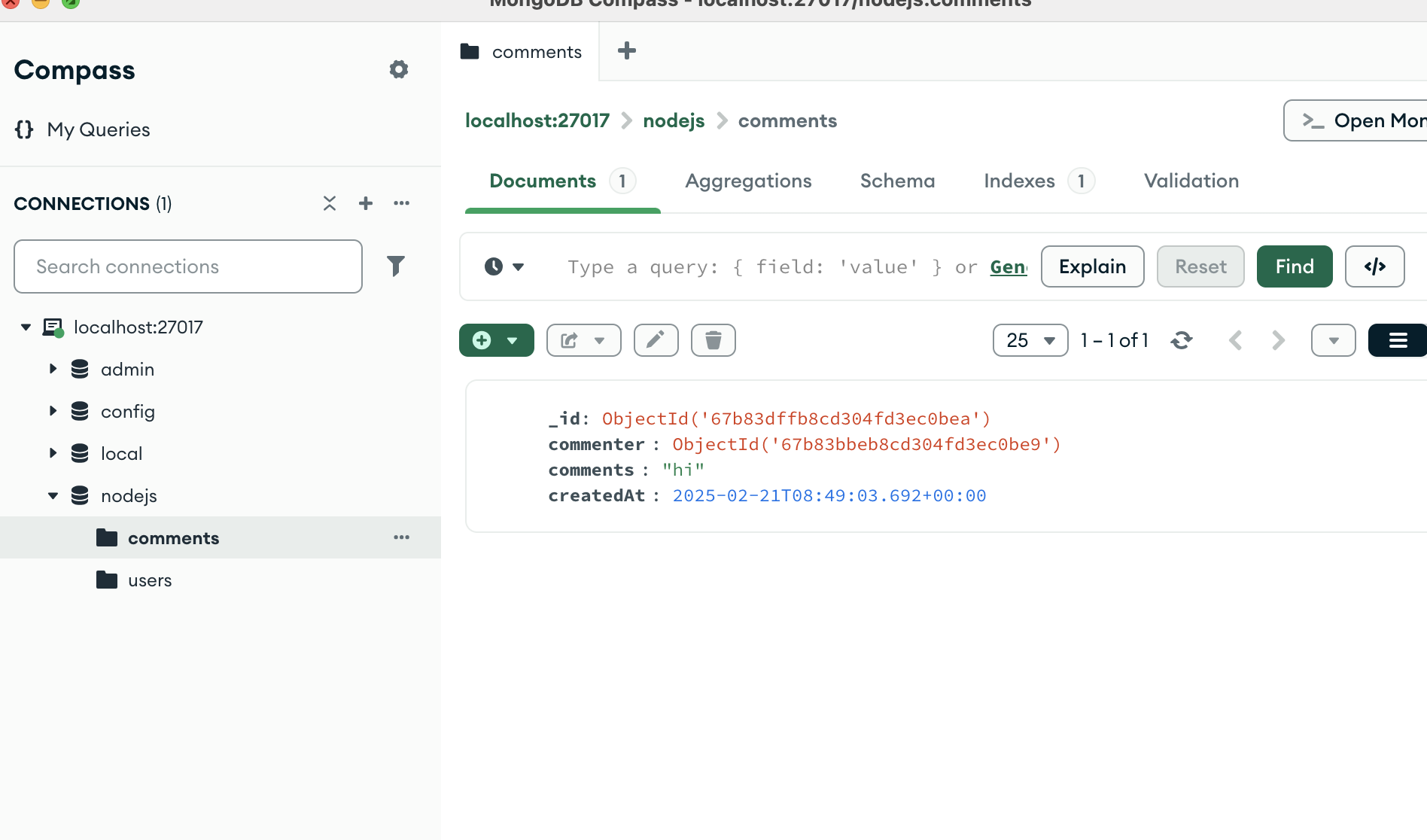1427x840 pixels.
Task: Switch to the Schema tab
Action: click(897, 181)
